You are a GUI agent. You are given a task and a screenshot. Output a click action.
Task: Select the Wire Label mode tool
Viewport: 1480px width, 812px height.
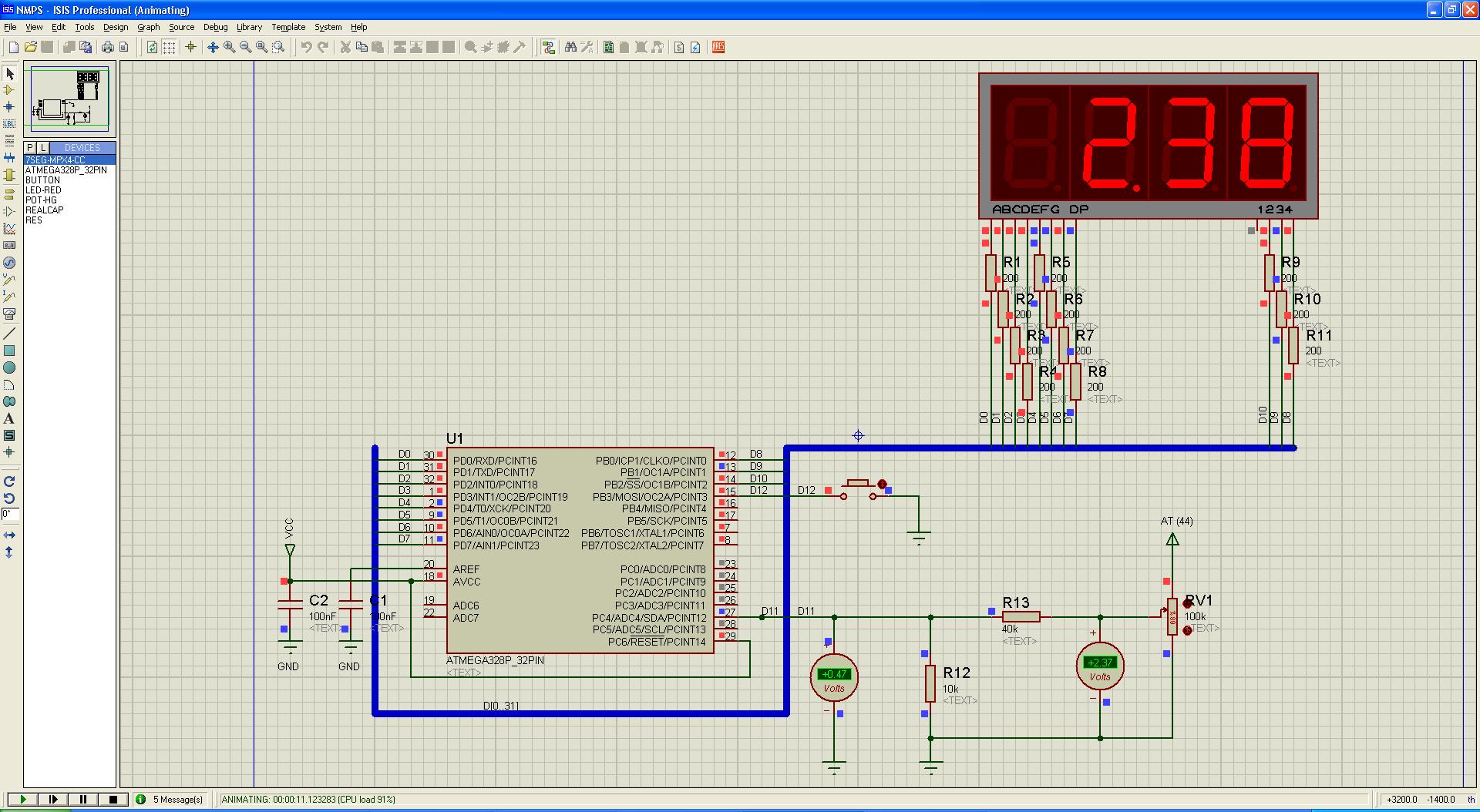pos(9,124)
